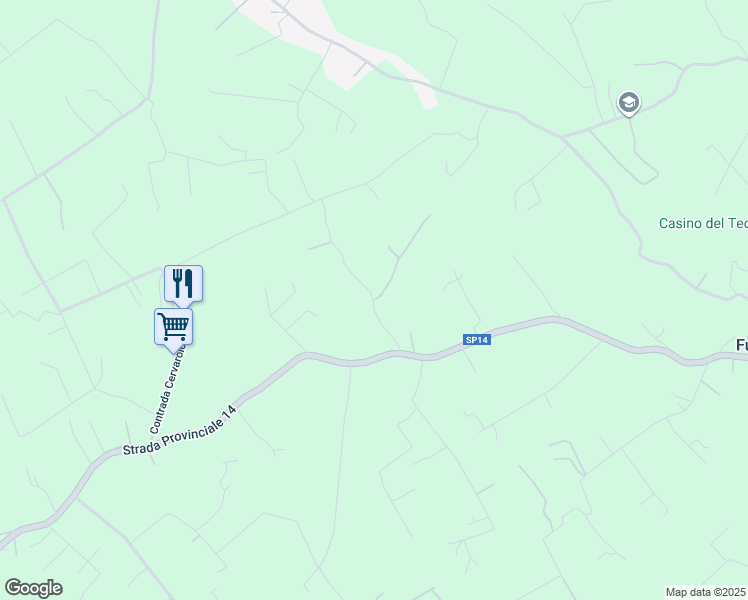Open the green Casino del Tec place label

point(703,223)
